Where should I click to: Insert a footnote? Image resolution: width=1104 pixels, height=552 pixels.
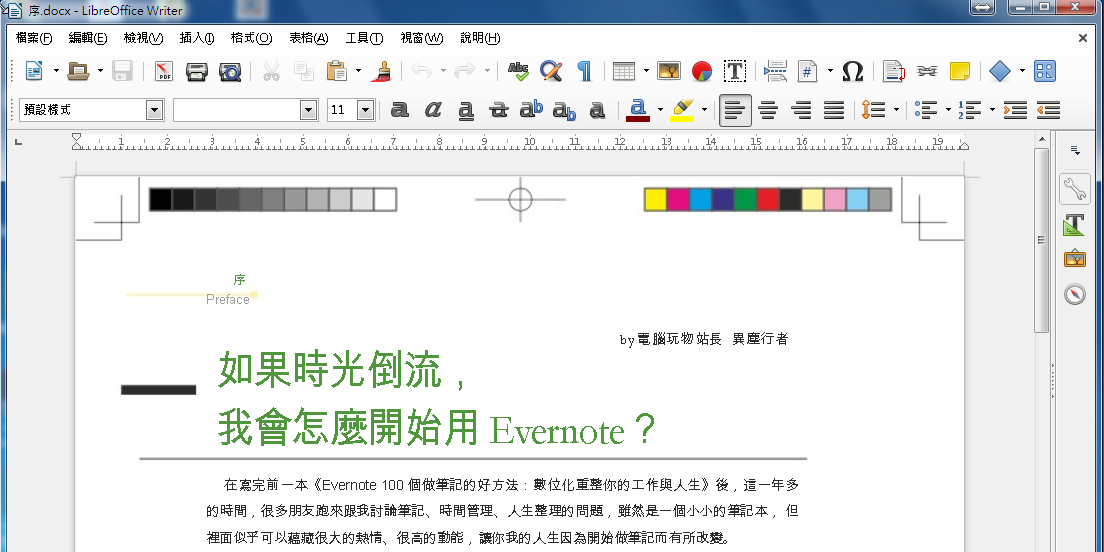coord(893,71)
